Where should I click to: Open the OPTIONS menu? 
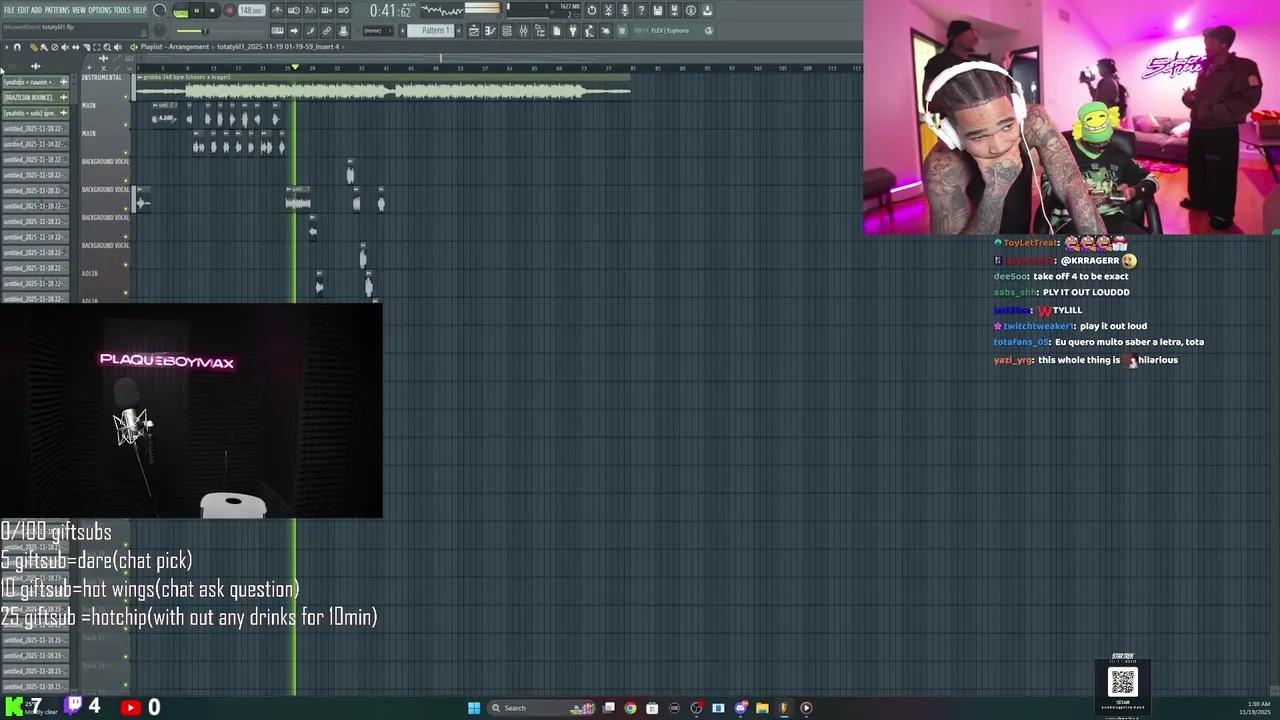coord(100,10)
